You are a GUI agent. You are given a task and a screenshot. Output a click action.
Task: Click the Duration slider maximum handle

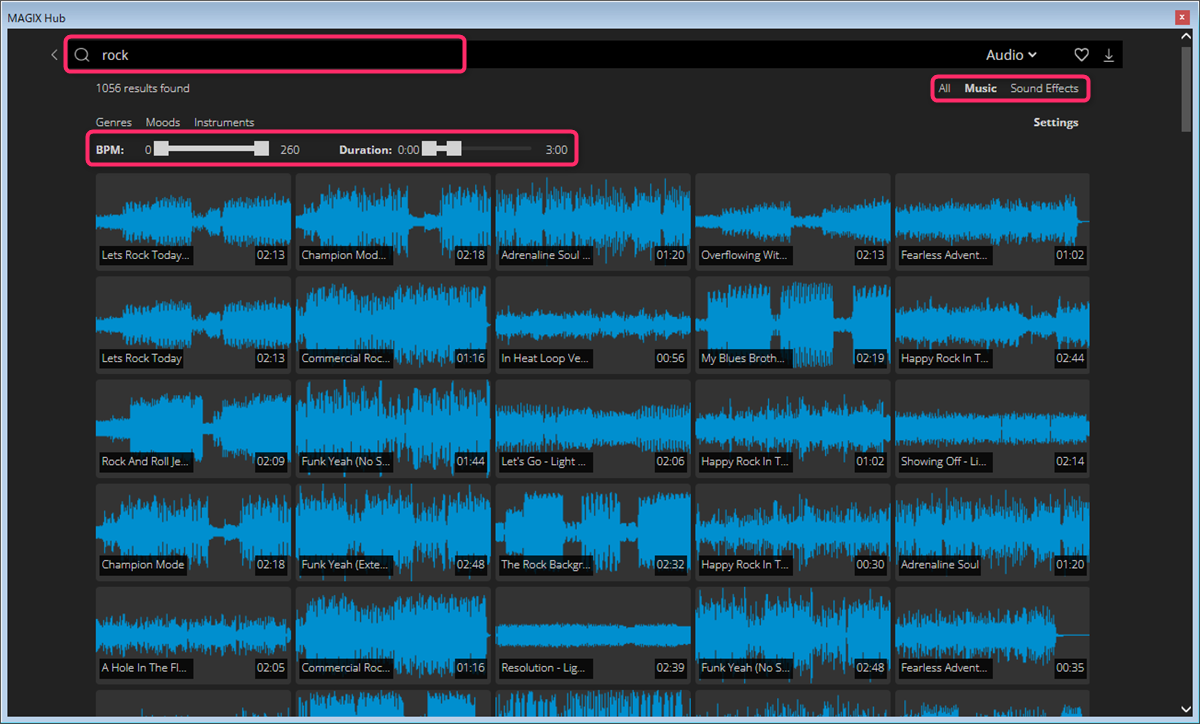[x=454, y=149]
